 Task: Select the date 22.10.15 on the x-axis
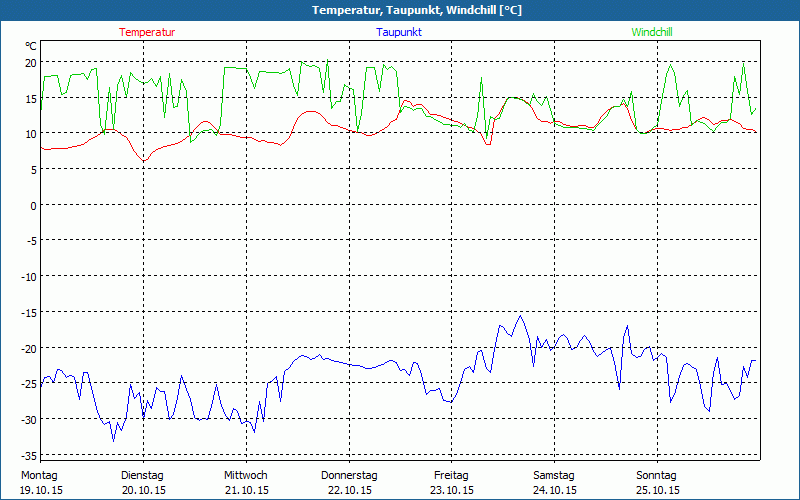(x=349, y=490)
